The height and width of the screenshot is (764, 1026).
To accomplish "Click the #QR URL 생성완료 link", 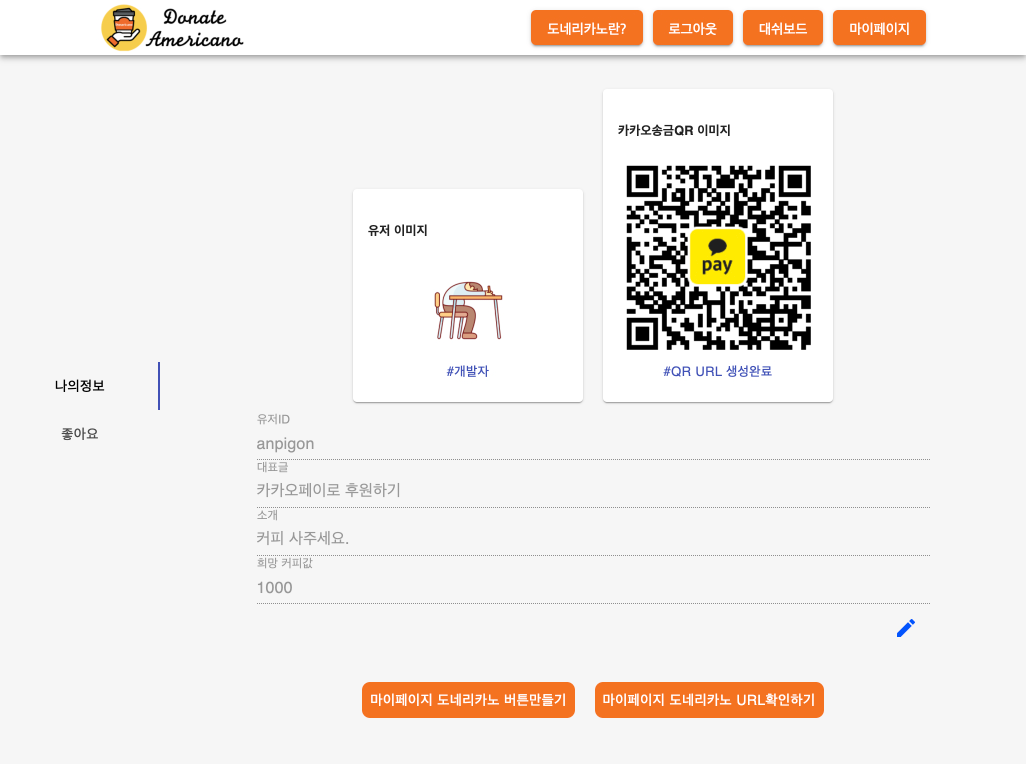I will (x=718, y=371).
